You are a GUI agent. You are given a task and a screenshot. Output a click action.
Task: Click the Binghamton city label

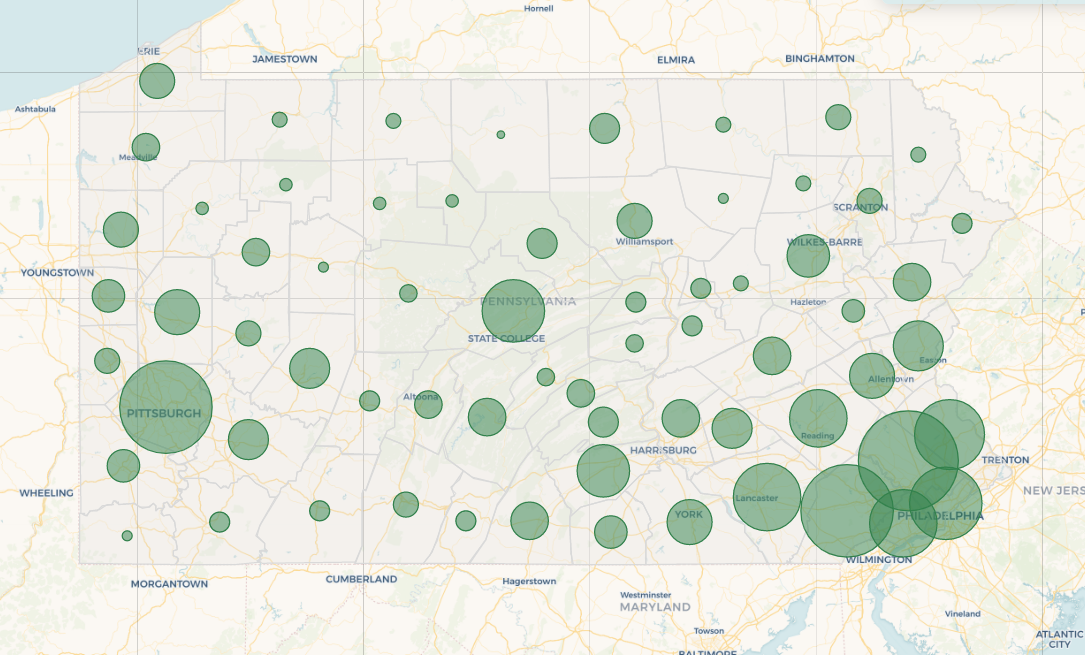point(819,59)
